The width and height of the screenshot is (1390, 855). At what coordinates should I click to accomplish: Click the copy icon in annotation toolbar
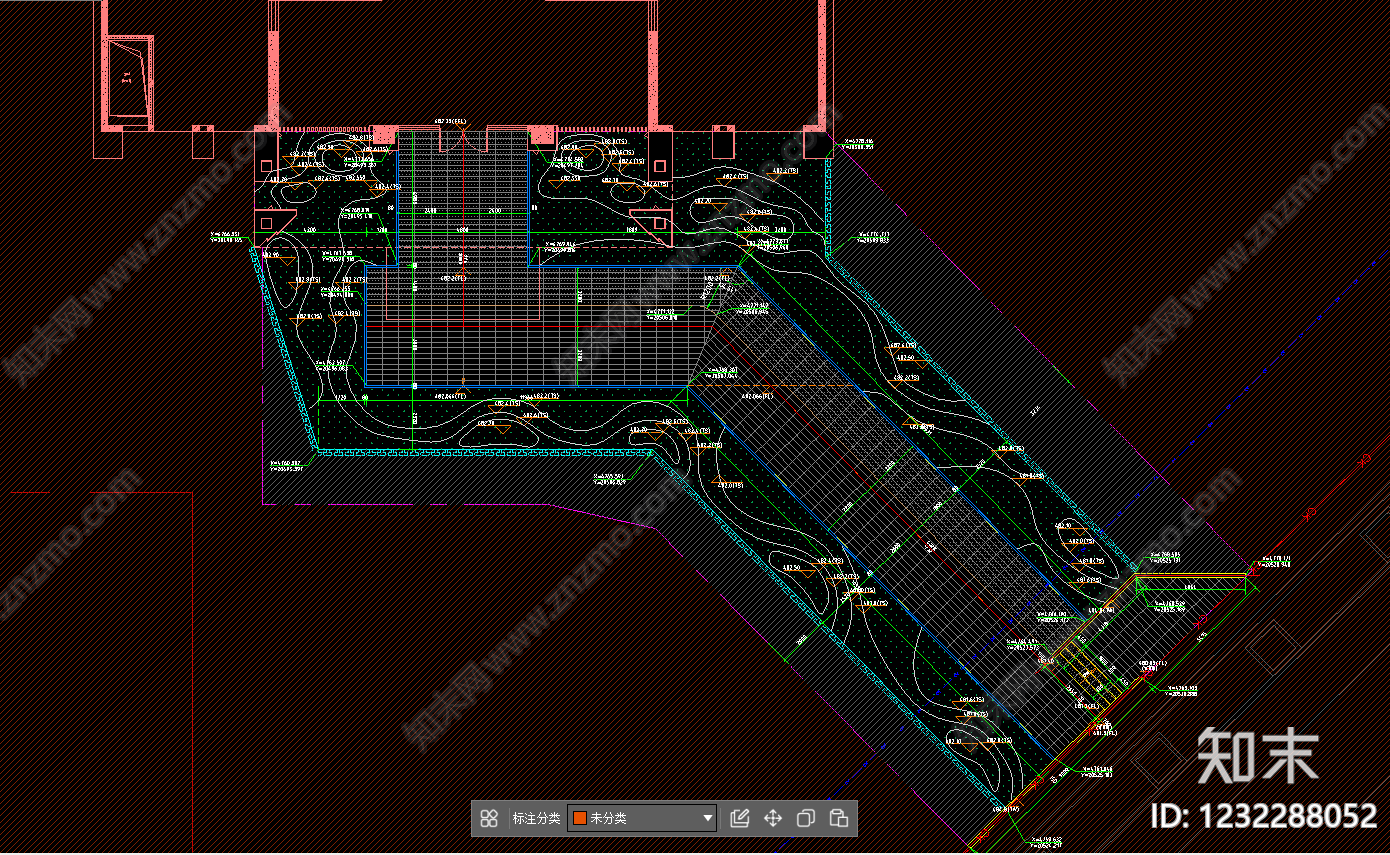[806, 818]
